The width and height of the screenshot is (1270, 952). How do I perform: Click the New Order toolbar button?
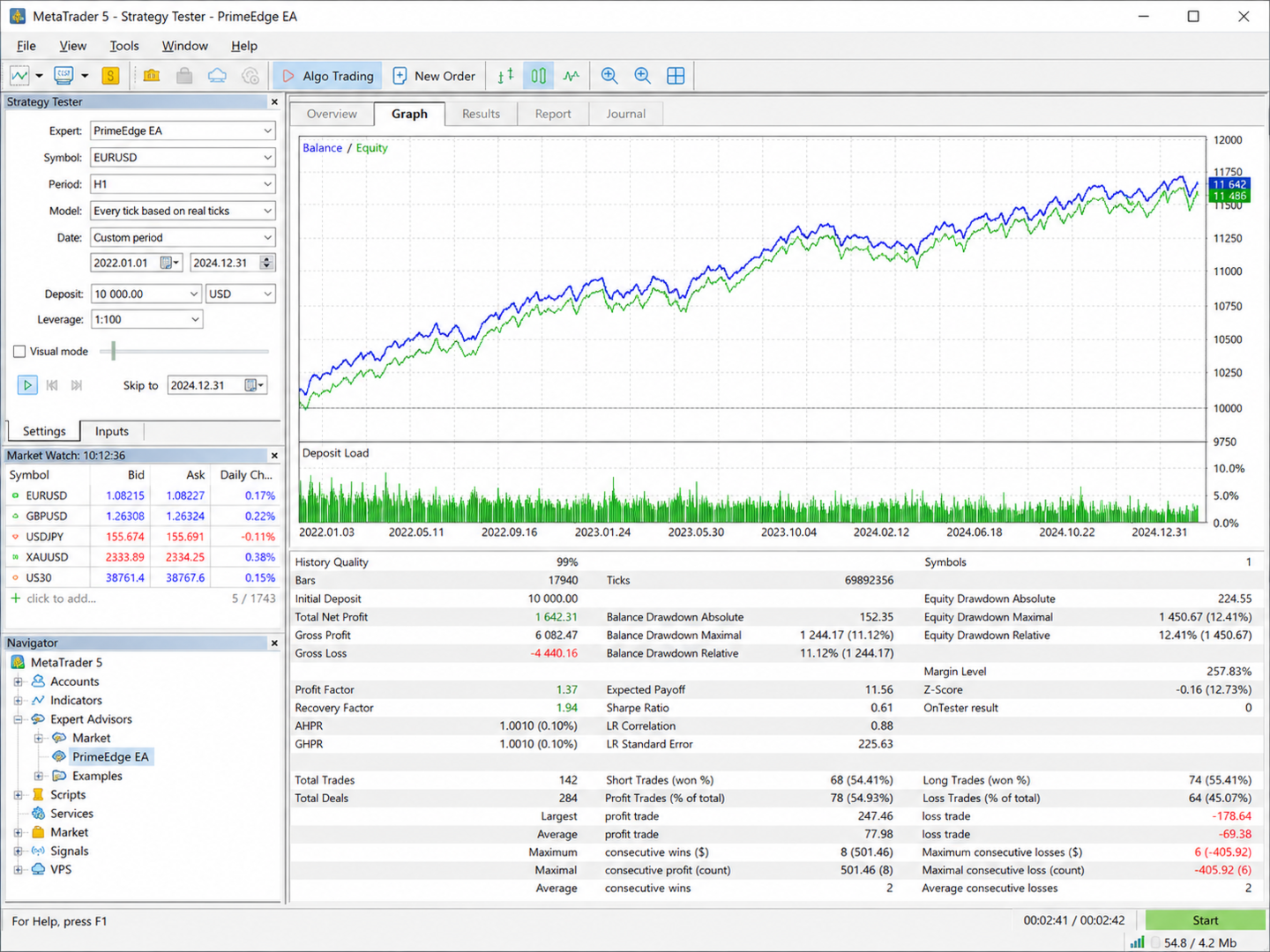(x=434, y=76)
